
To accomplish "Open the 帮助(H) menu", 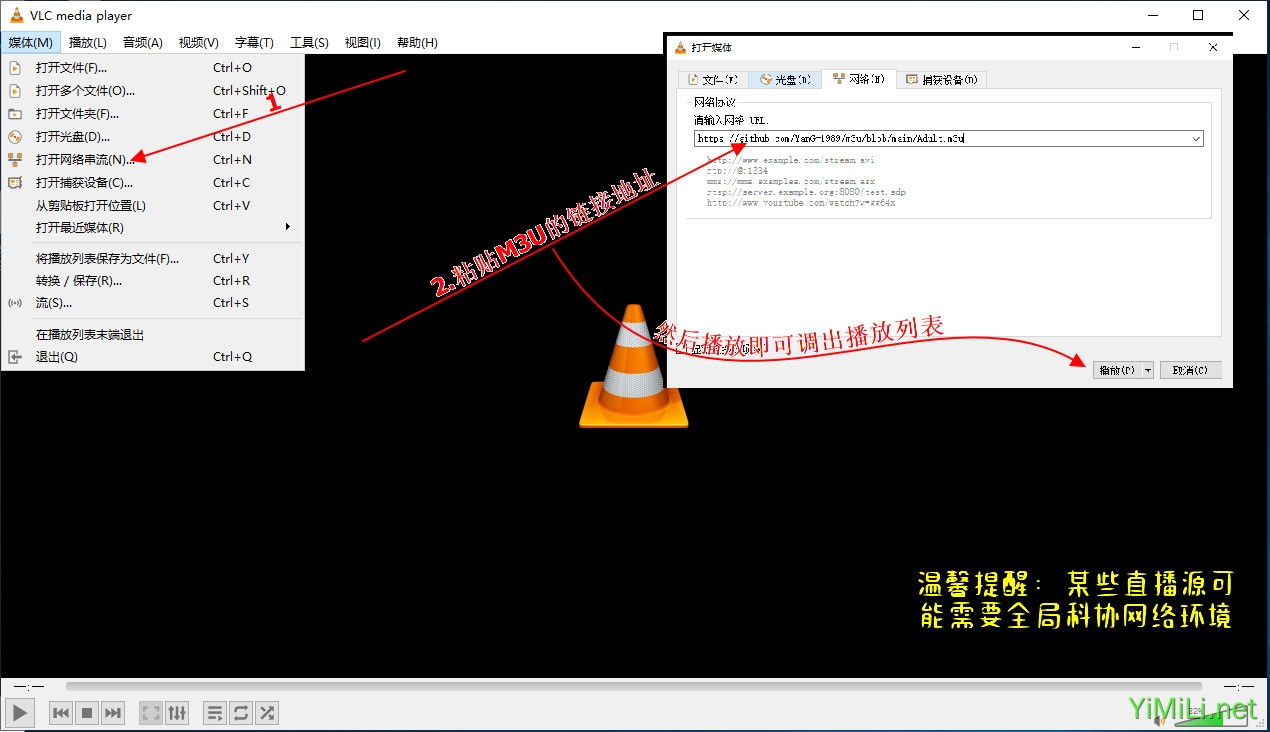I will pos(417,42).
